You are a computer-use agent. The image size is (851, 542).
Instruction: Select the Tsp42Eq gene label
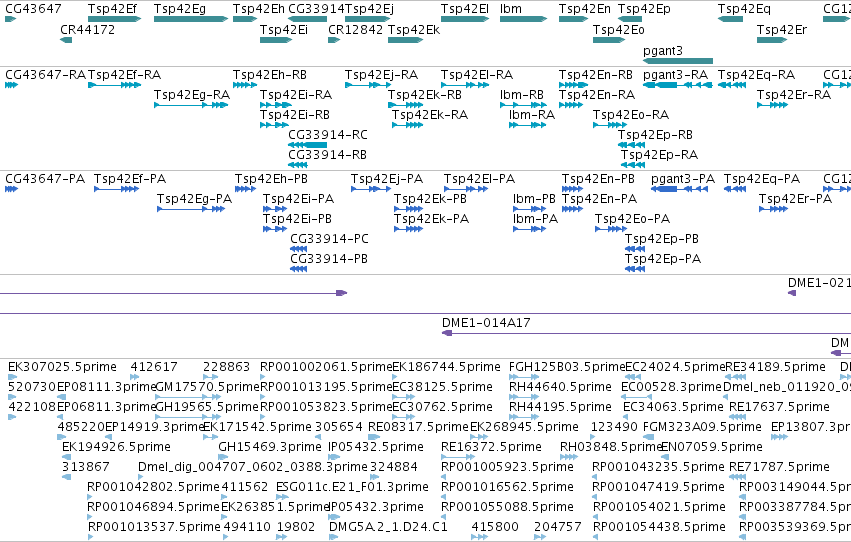pos(744,9)
